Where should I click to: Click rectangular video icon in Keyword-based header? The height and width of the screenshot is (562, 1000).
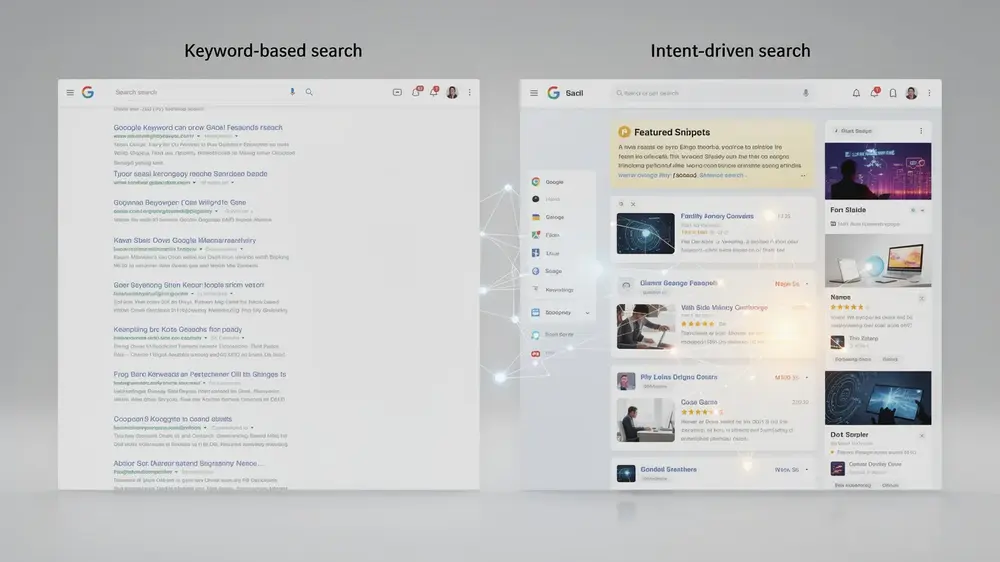397,92
